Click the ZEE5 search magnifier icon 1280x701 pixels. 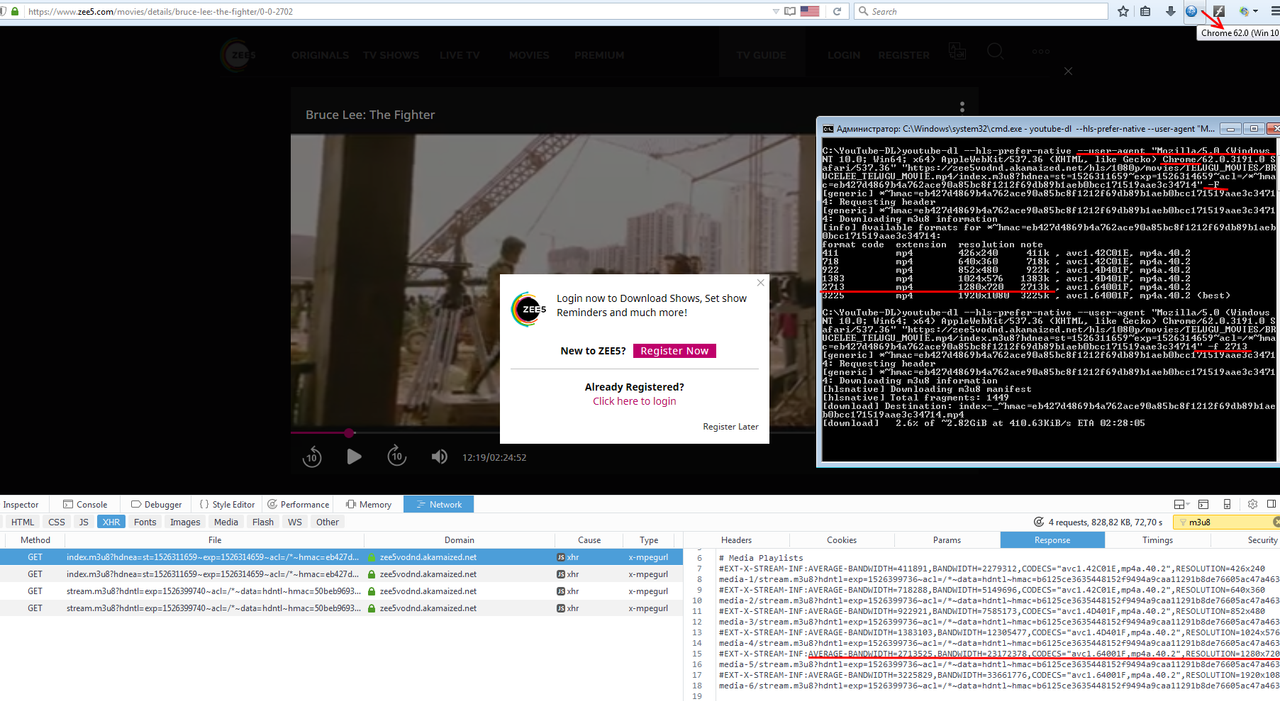[995, 52]
